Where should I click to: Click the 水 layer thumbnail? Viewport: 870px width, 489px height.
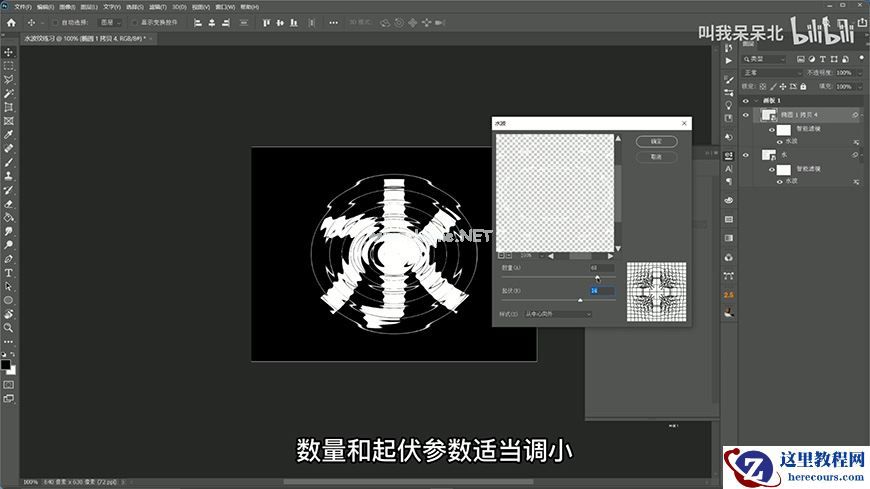click(768, 155)
